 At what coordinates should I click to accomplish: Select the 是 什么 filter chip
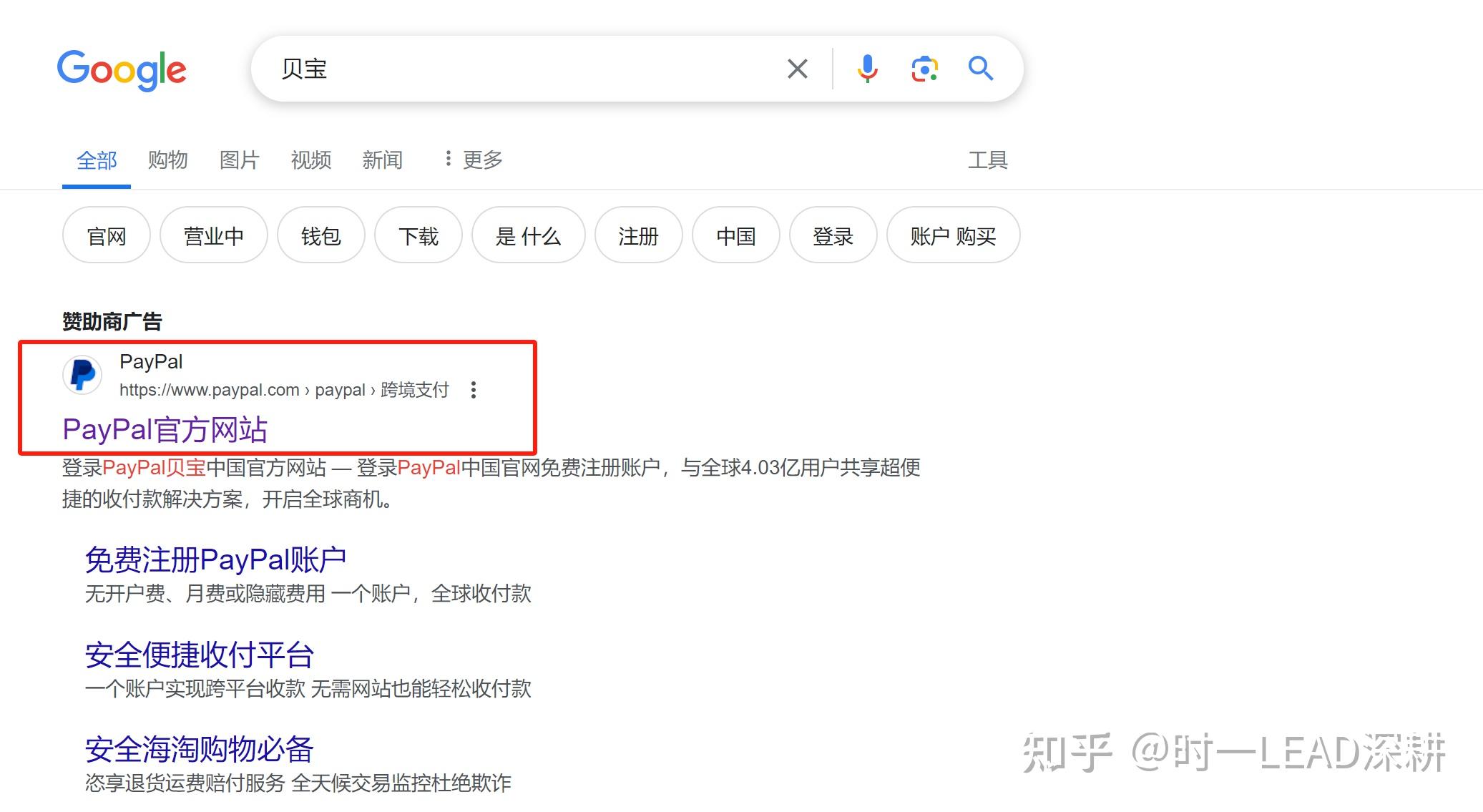tap(529, 235)
